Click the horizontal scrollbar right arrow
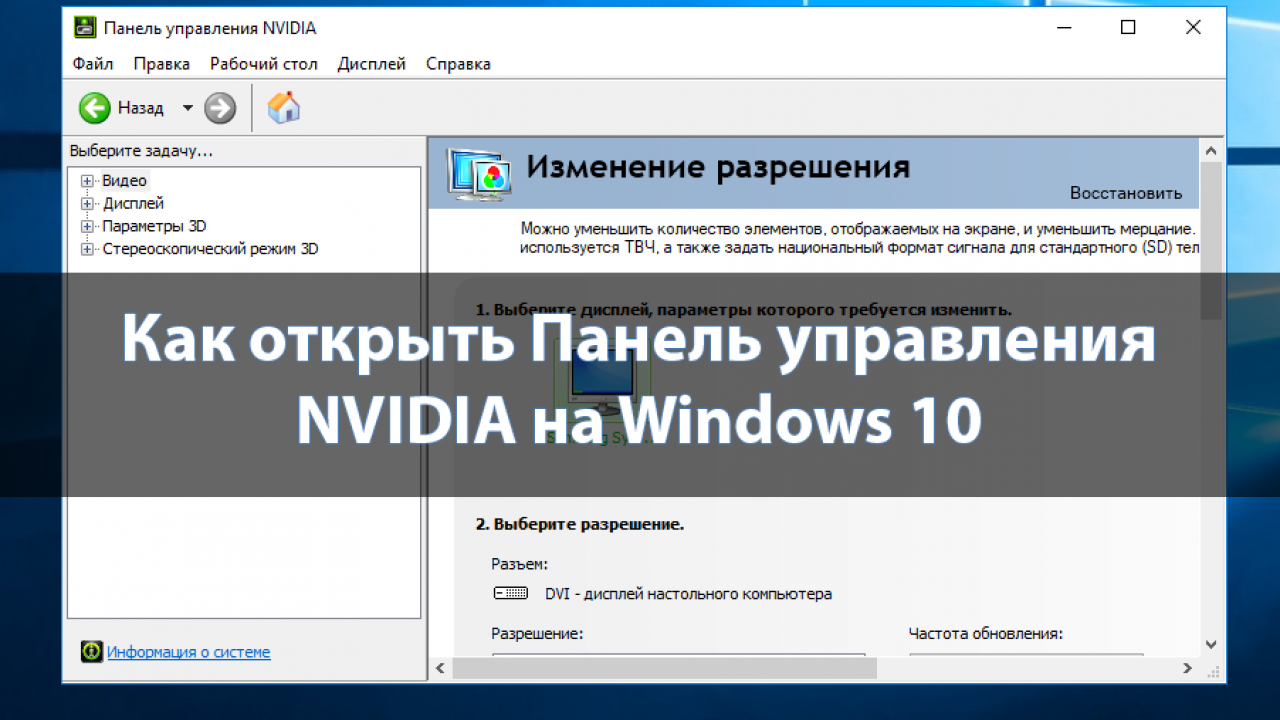The image size is (1280, 720). (x=1187, y=667)
